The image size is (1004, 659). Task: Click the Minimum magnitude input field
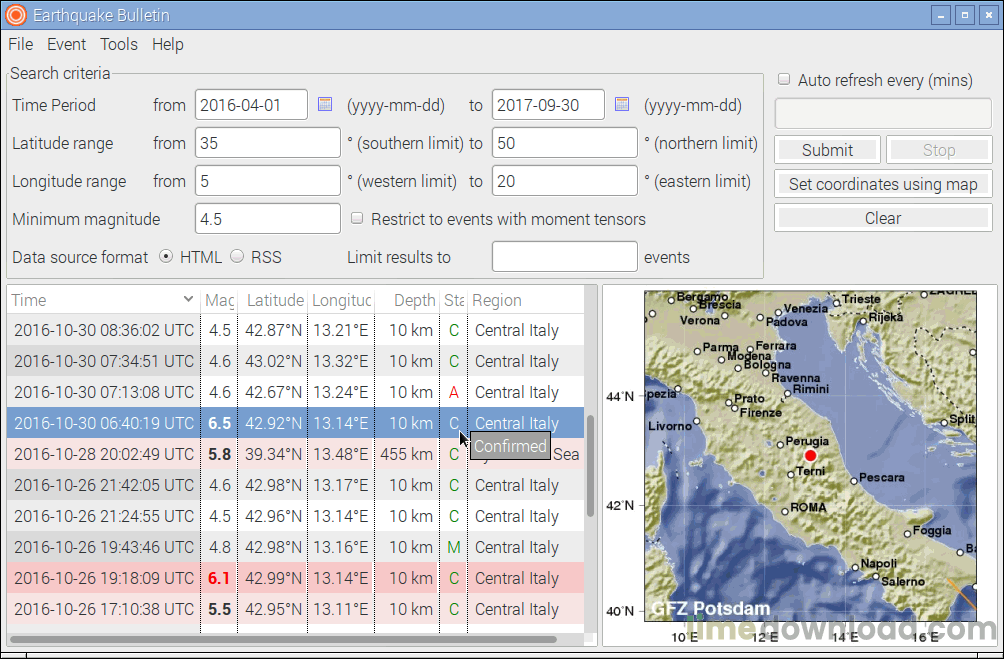(268, 219)
